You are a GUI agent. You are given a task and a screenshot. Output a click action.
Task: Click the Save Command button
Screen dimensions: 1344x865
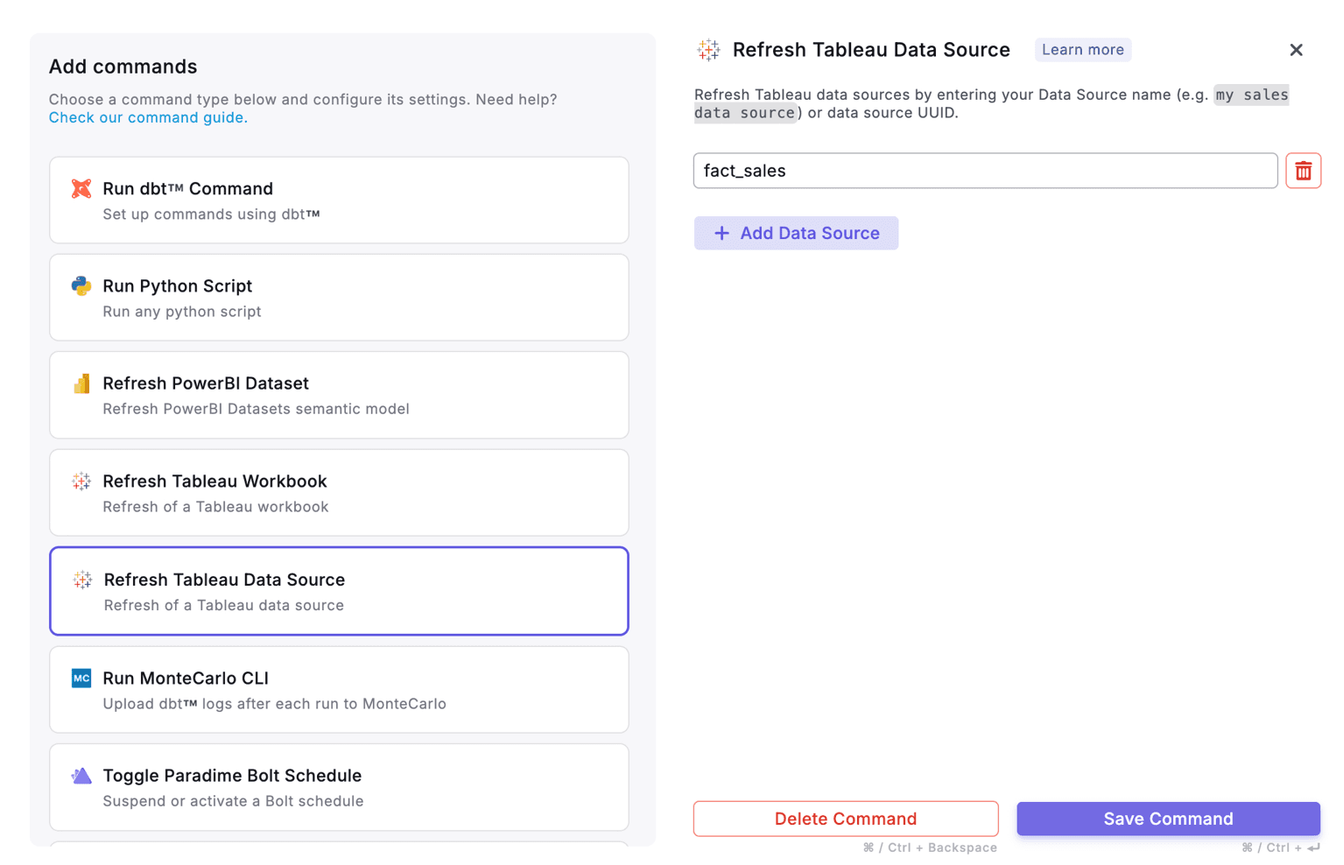(1168, 819)
